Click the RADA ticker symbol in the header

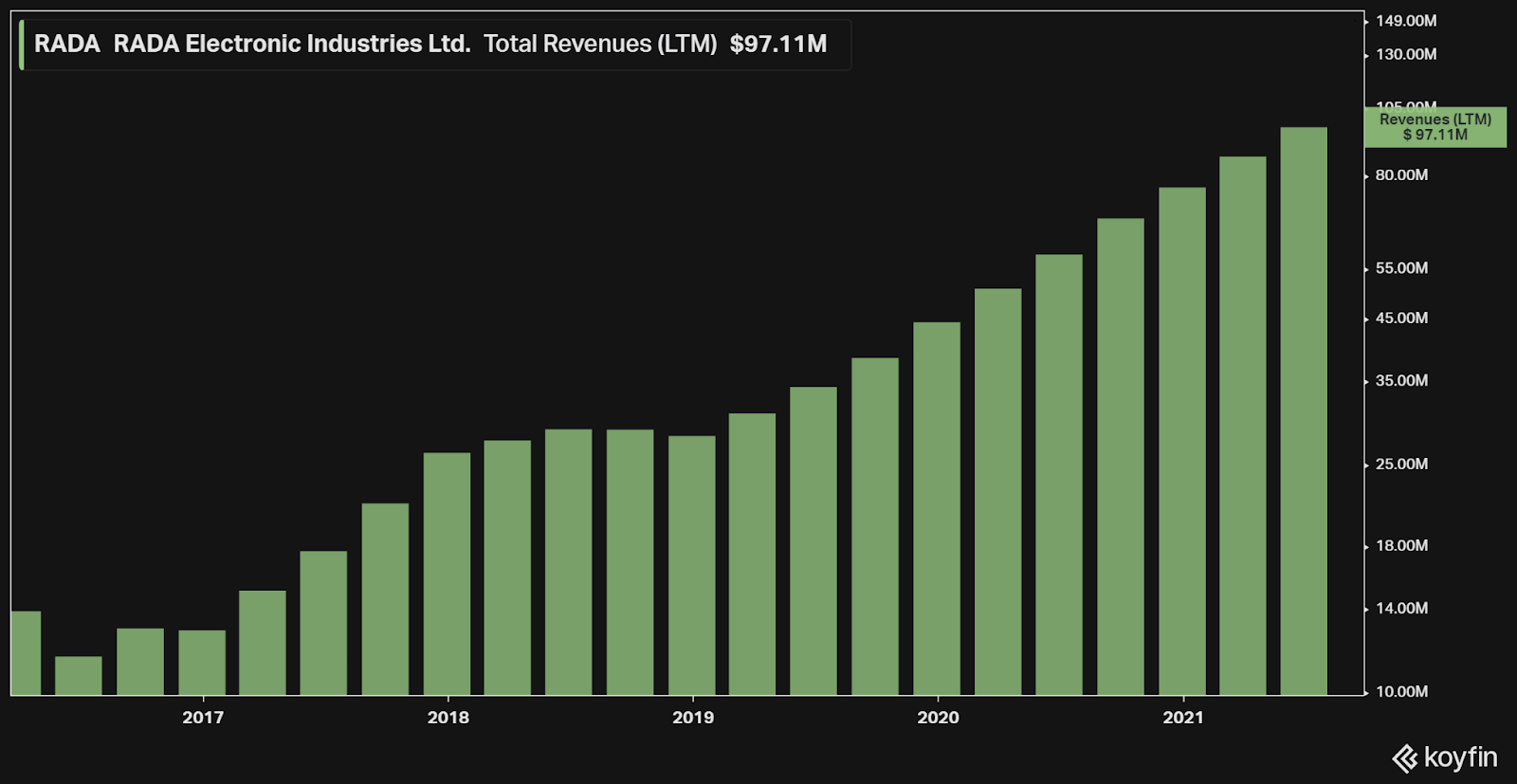click(x=66, y=44)
